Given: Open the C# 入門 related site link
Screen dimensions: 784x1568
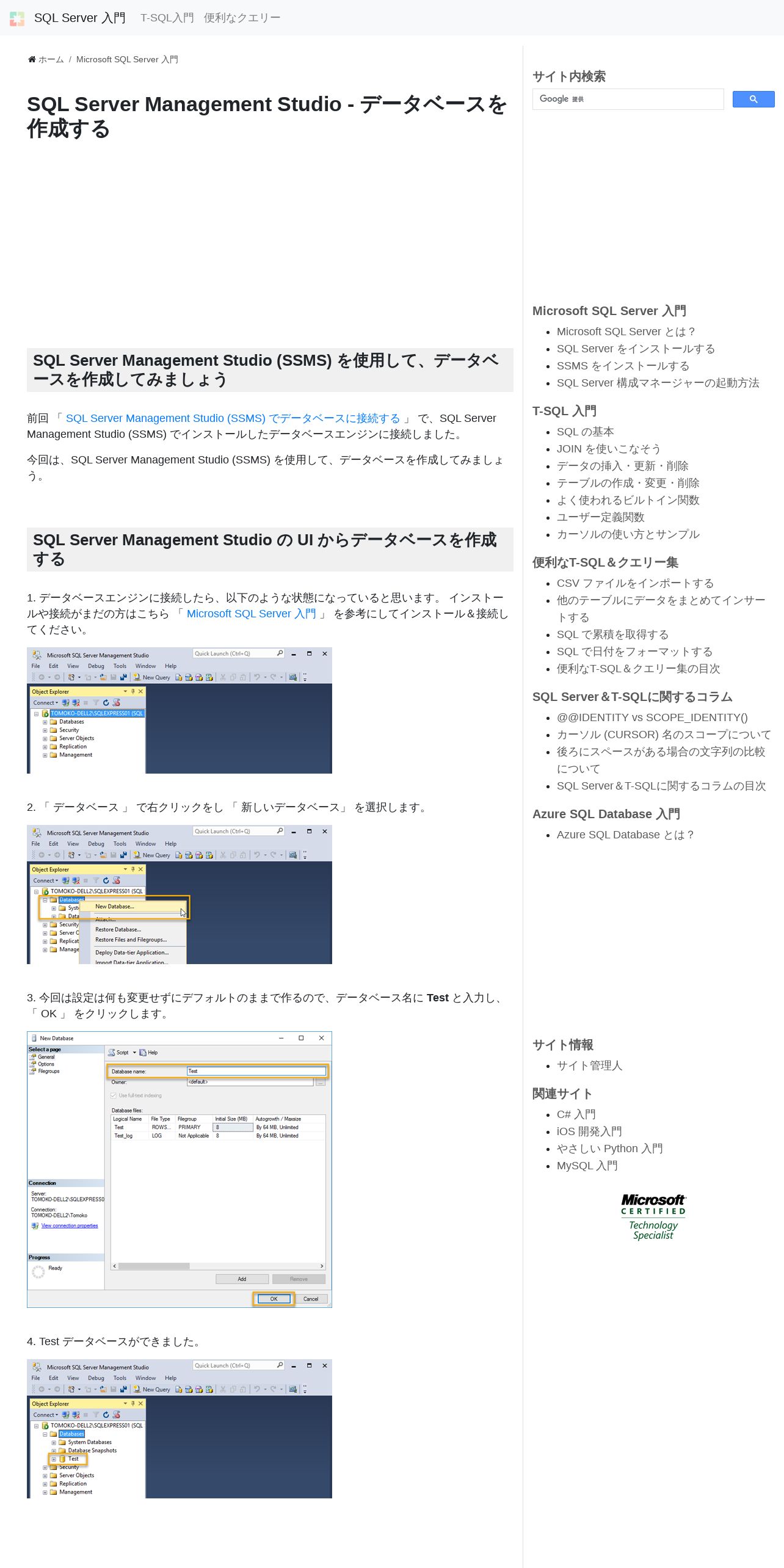Looking at the screenshot, I should 576,1114.
